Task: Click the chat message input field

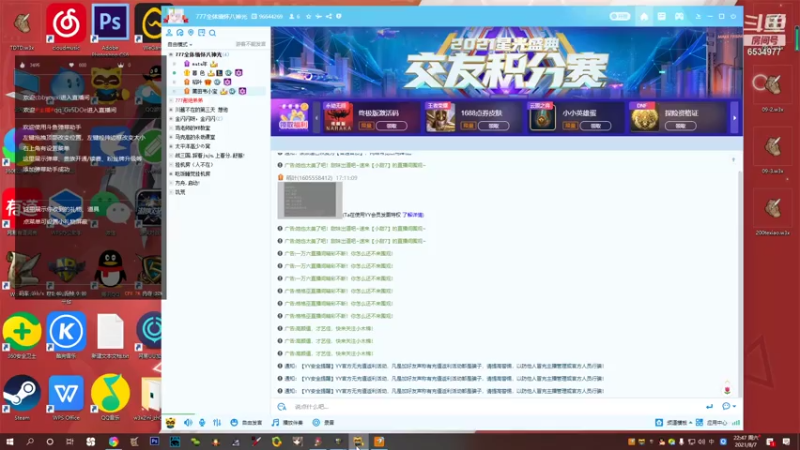Action: [x=497, y=407]
